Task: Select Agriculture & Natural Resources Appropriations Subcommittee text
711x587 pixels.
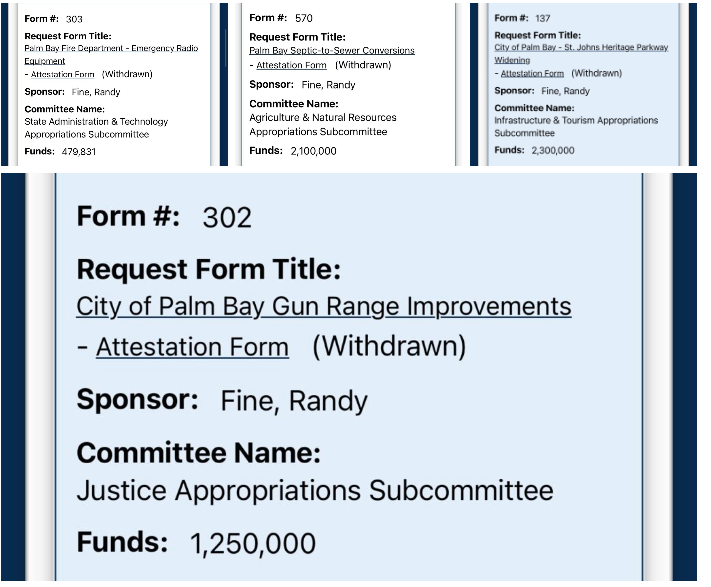Action: pyautogui.click(x=322, y=125)
